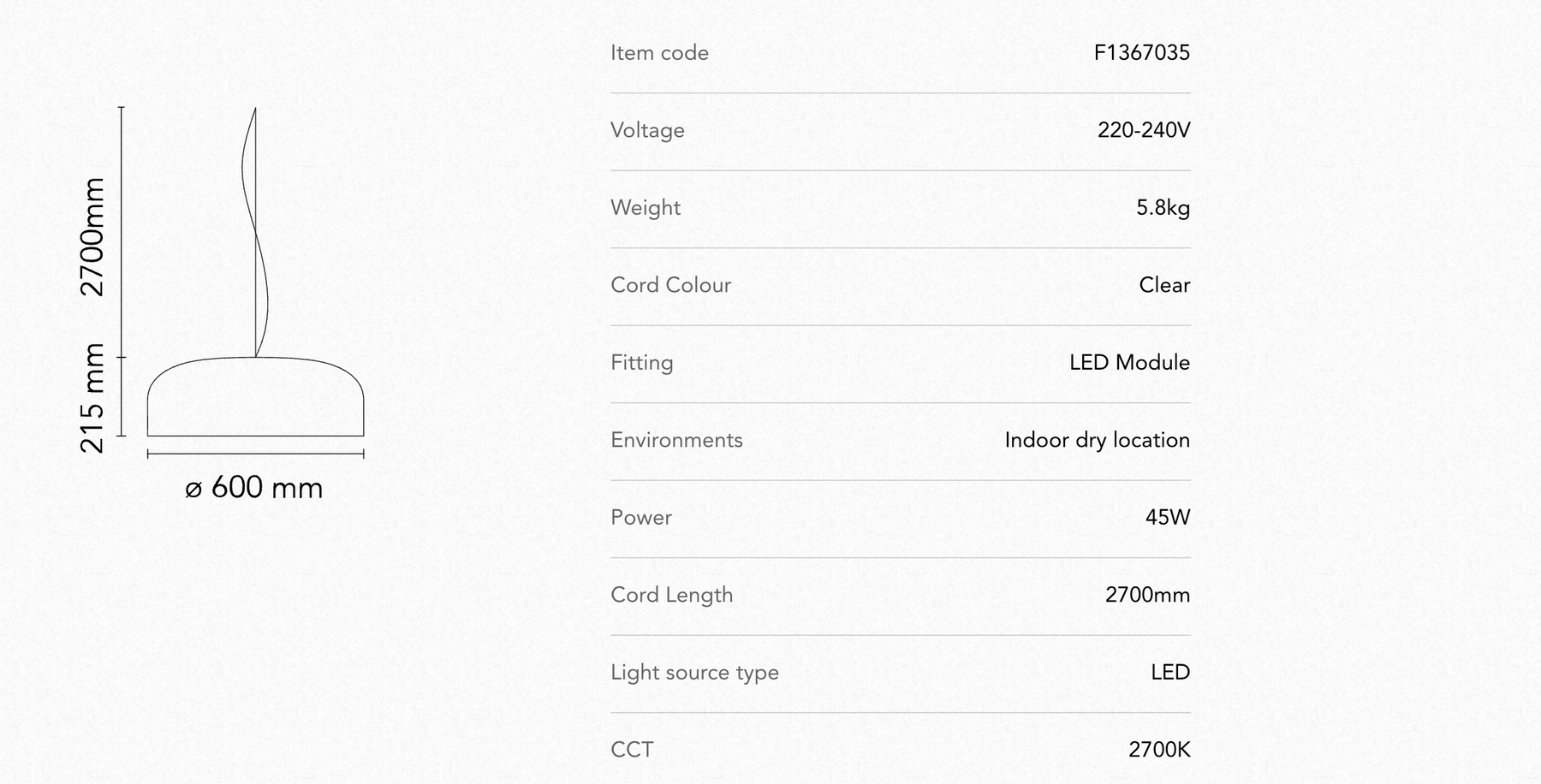Click the 215 mm shade height label
Viewport: 1541px width, 784px height.
[x=92, y=398]
